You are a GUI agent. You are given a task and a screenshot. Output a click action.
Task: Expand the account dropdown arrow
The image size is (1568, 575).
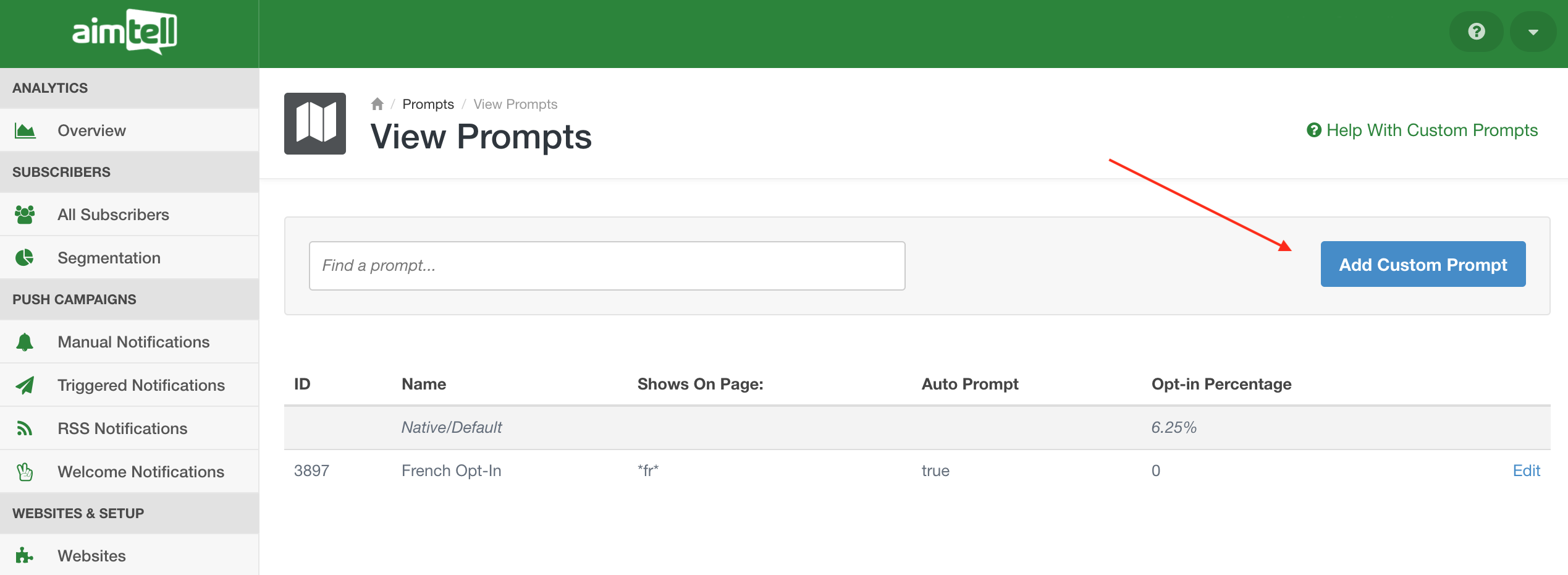[x=1533, y=32]
